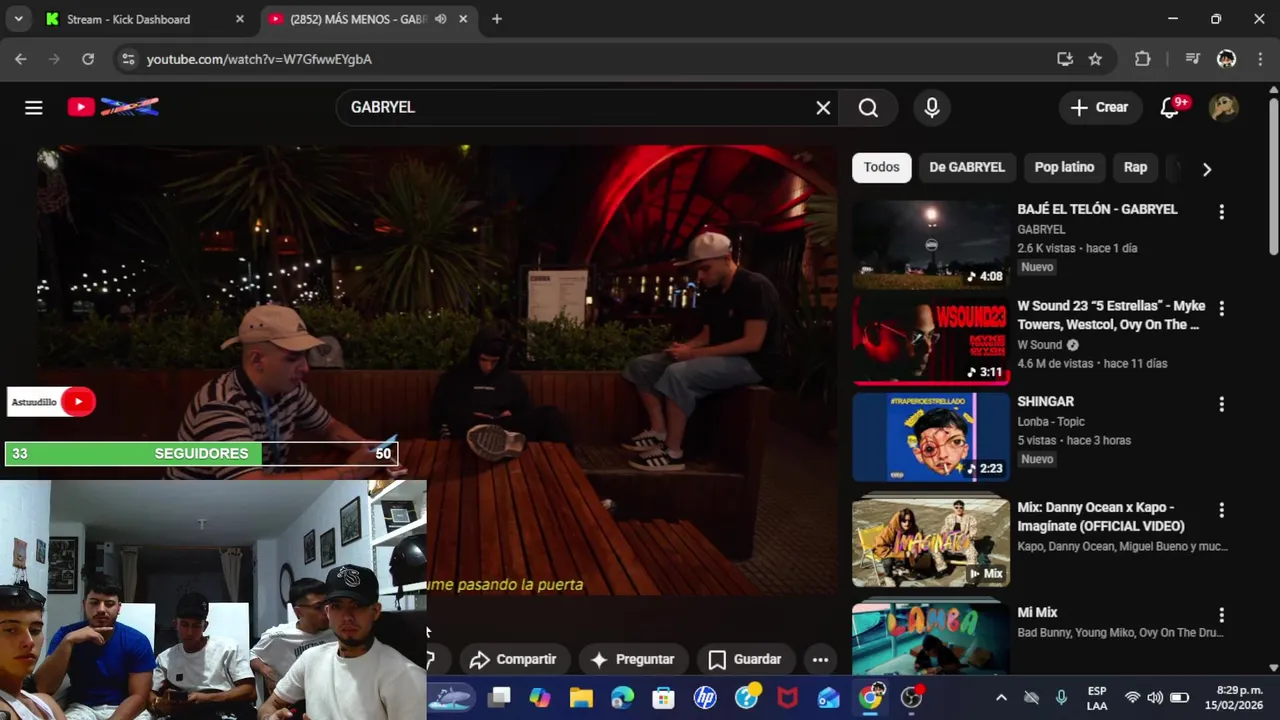This screenshot has width=1280, height=720.
Task: Open options for Mi Mix
Action: pyautogui.click(x=1221, y=615)
